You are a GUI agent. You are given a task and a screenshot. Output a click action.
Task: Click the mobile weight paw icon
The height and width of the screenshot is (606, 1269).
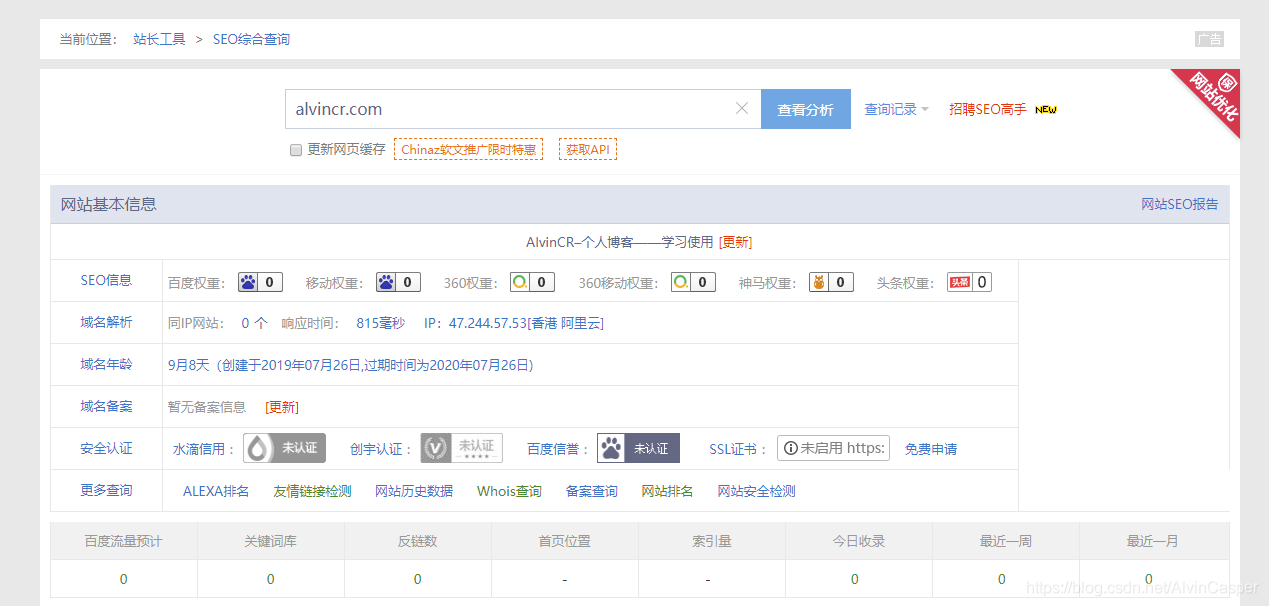point(386,282)
